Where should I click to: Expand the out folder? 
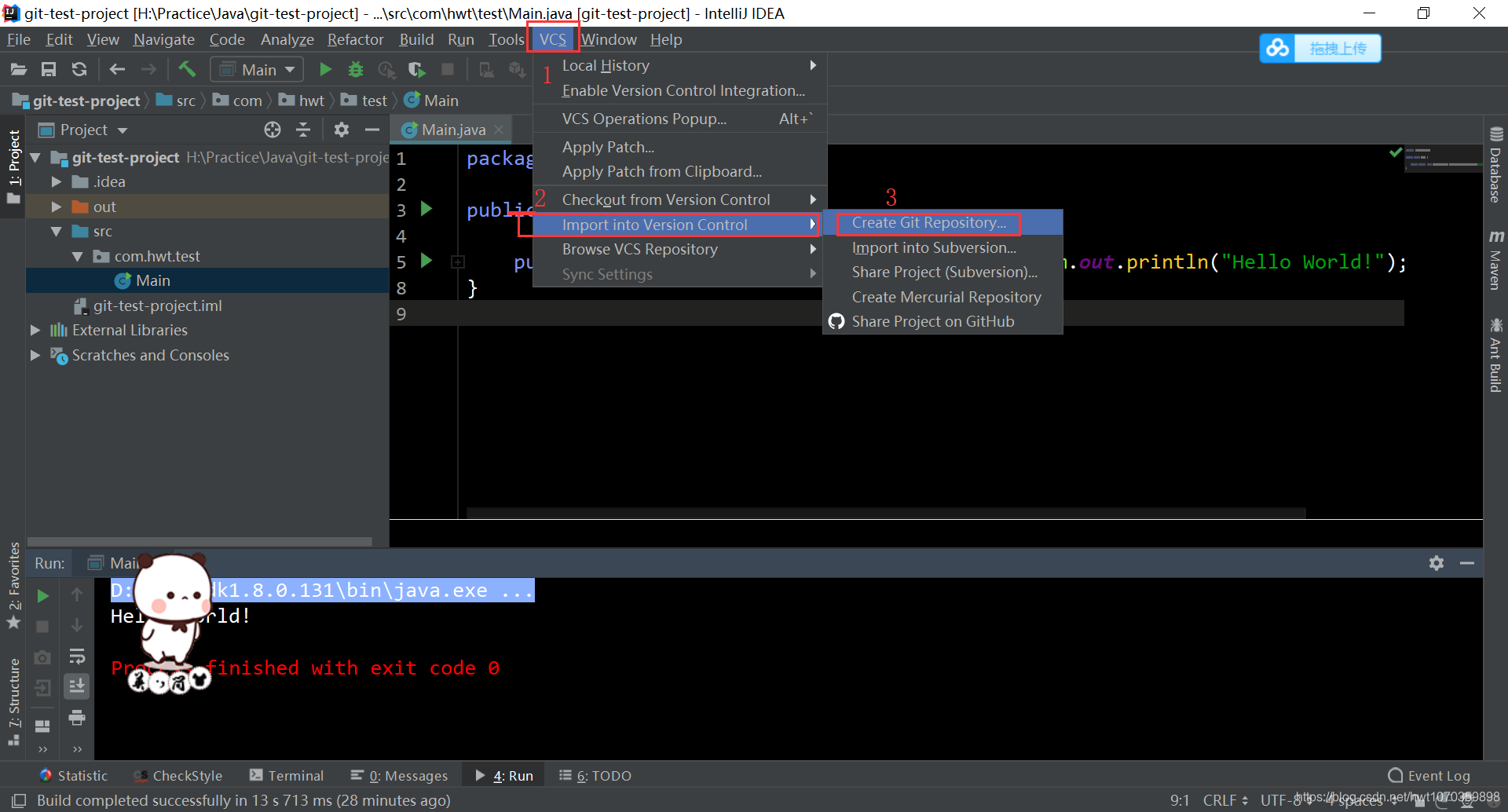click(57, 207)
